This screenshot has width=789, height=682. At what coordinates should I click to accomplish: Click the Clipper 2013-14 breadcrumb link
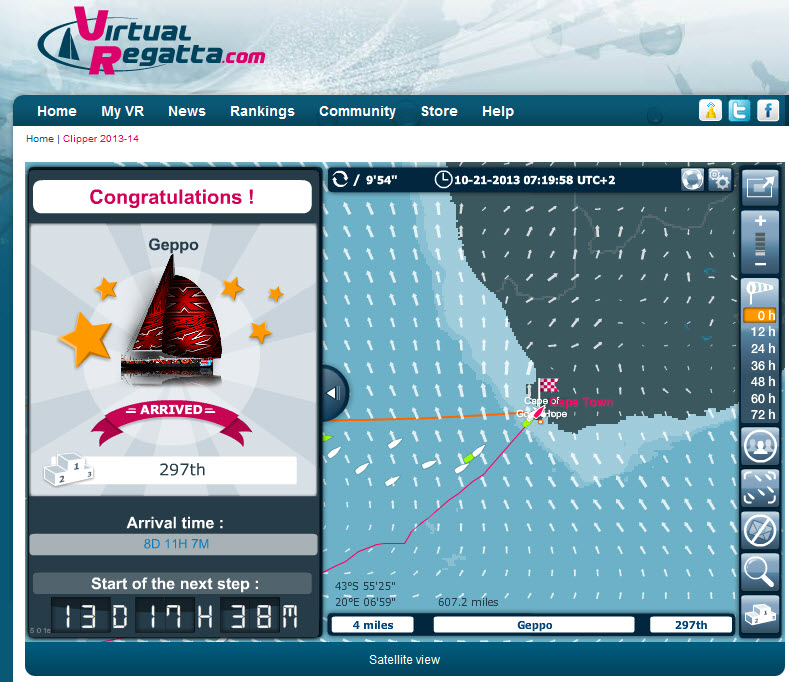click(101, 138)
